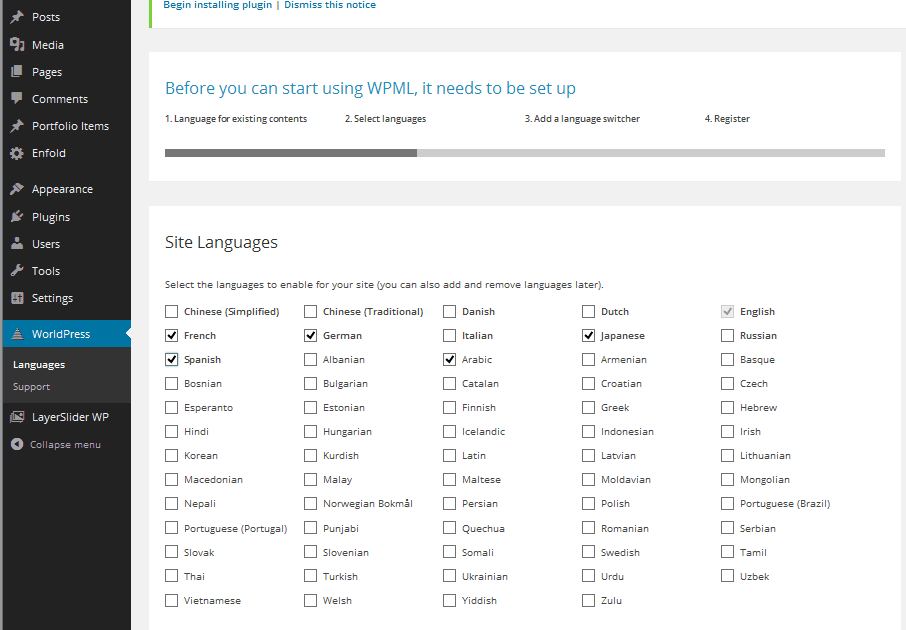This screenshot has height=630, width=906.
Task: Click the Appearance paintbrush icon
Action: (x=17, y=189)
